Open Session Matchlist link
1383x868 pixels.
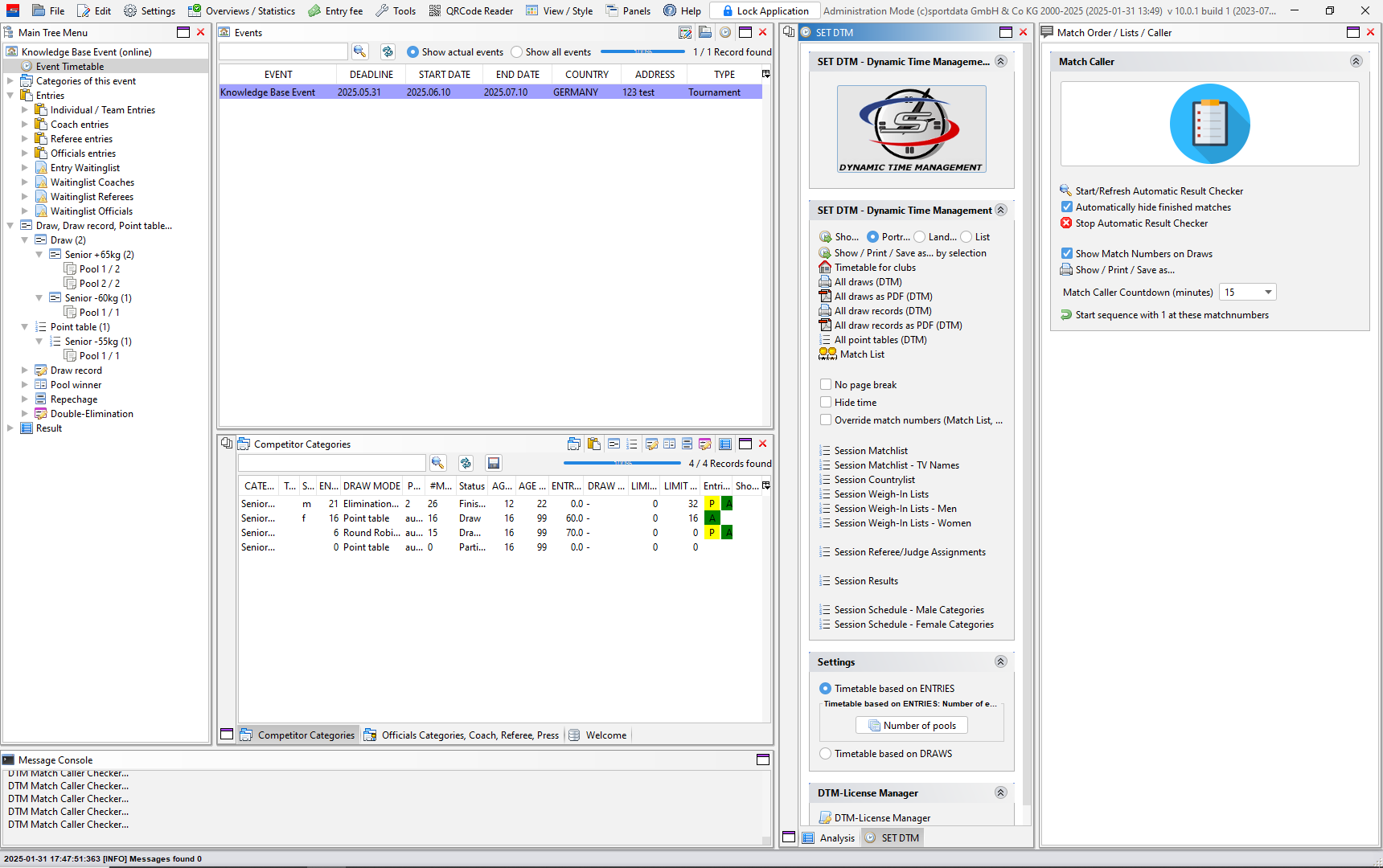click(864, 451)
